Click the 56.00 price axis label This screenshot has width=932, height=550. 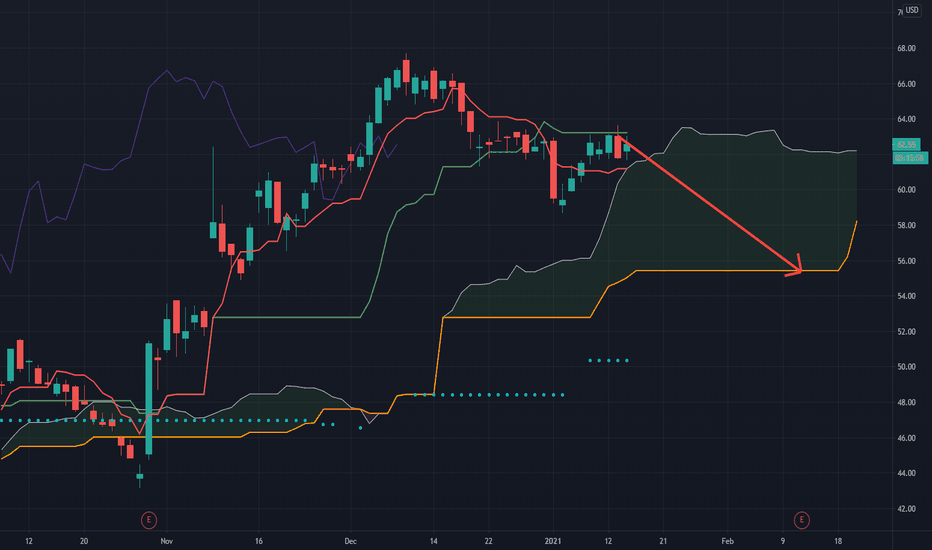[x=906, y=261]
